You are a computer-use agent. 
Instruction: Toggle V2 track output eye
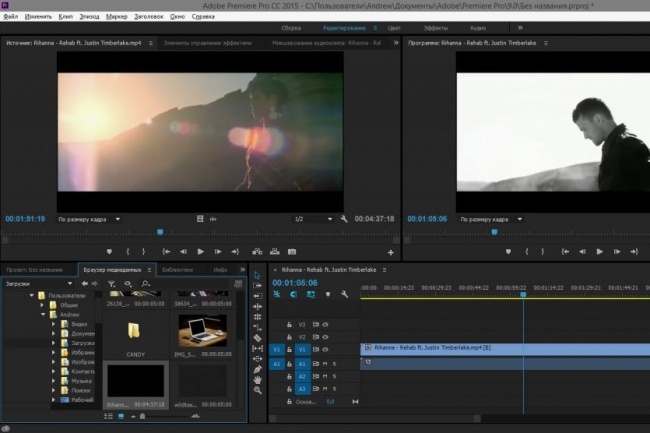click(x=325, y=337)
